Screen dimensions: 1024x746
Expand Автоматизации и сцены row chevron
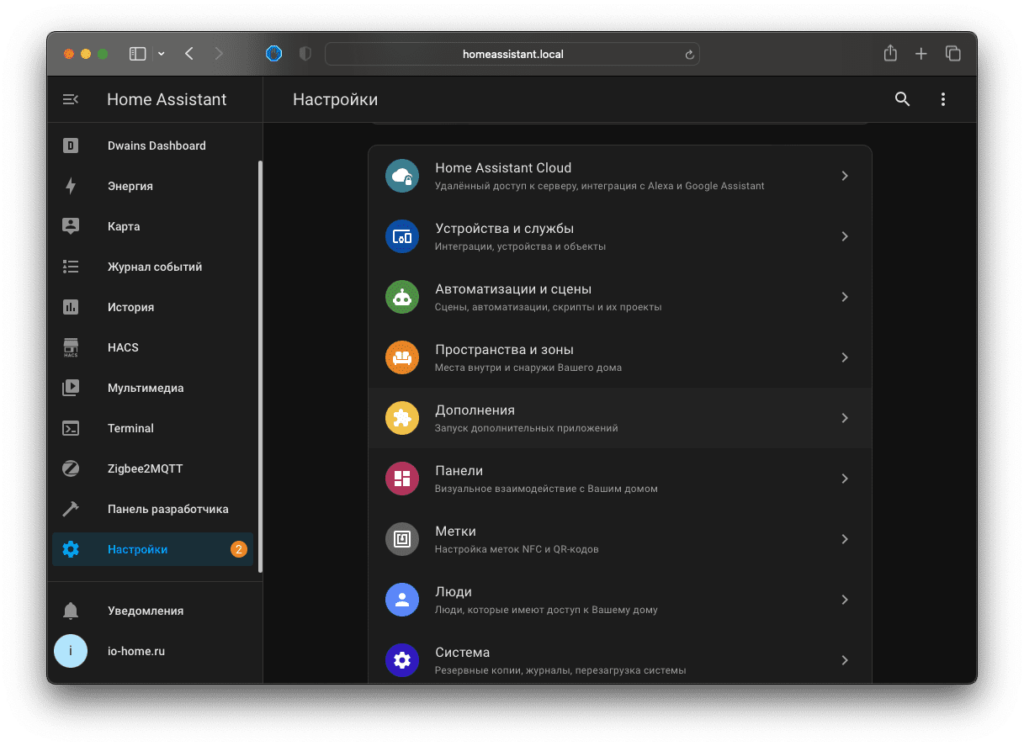tap(844, 297)
